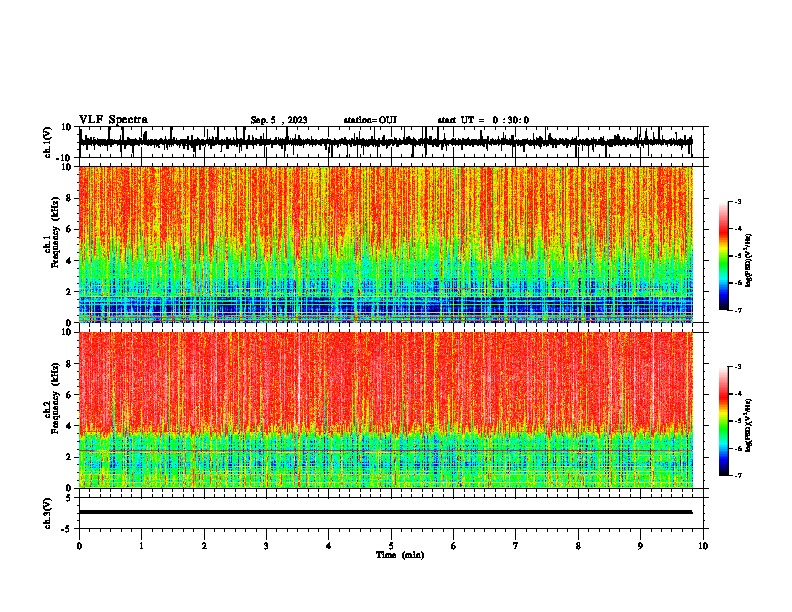Click the time axis tick label "9"
The height and width of the screenshot is (612, 792).
(640, 546)
